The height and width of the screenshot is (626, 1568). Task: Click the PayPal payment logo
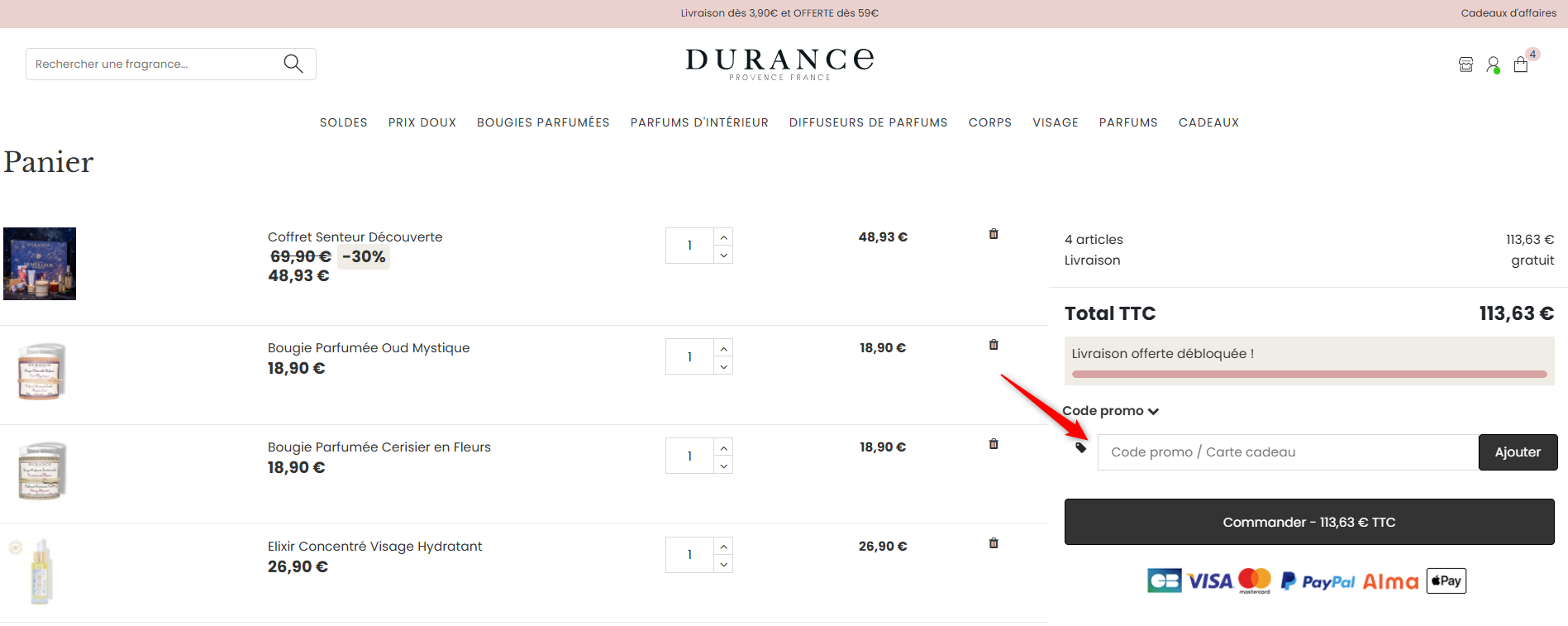click(1318, 581)
